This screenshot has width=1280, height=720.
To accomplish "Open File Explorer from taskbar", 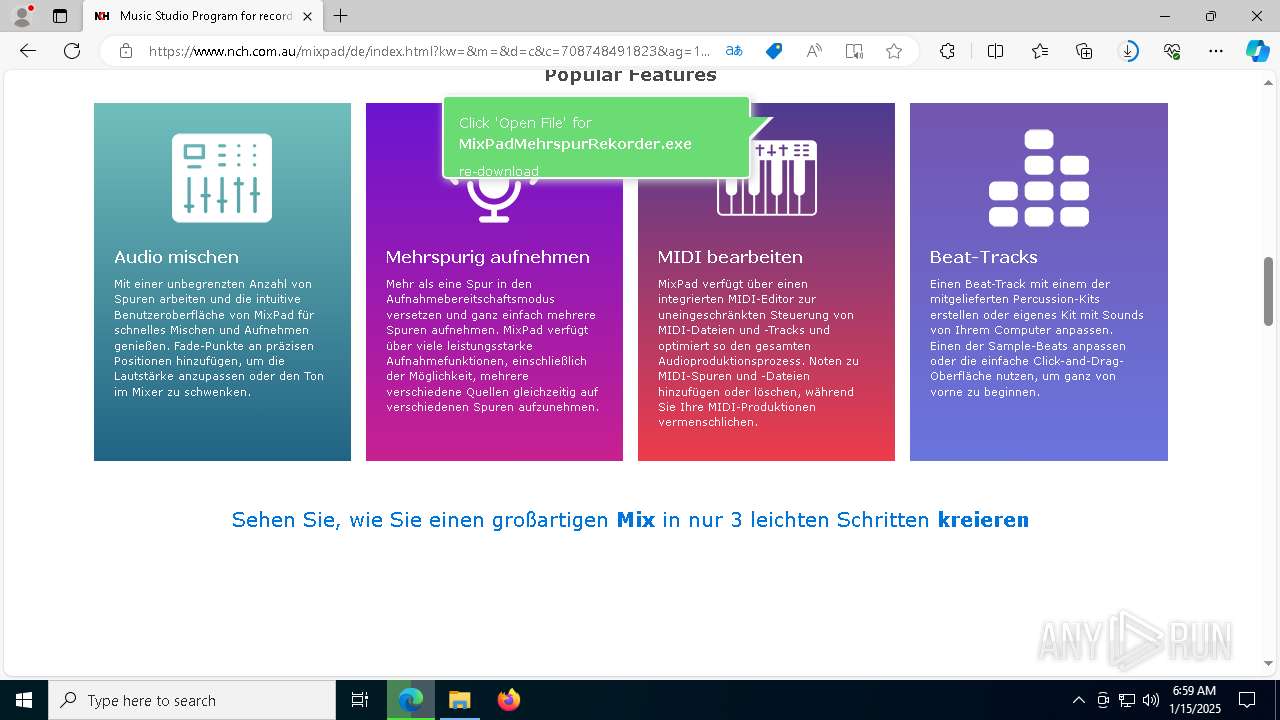I will [x=459, y=700].
